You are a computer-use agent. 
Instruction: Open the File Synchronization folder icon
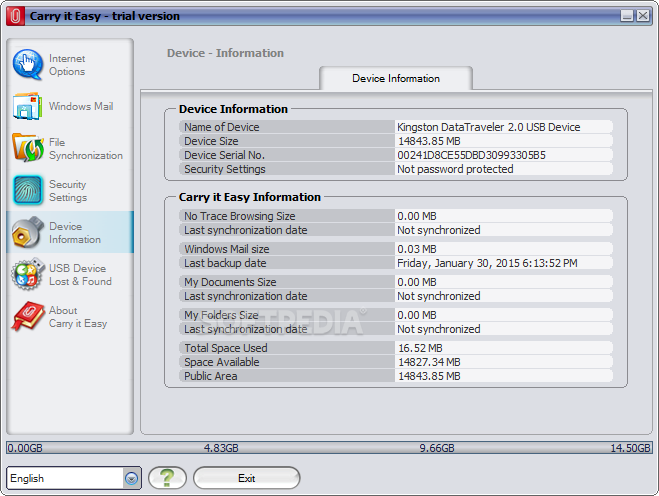point(28,148)
